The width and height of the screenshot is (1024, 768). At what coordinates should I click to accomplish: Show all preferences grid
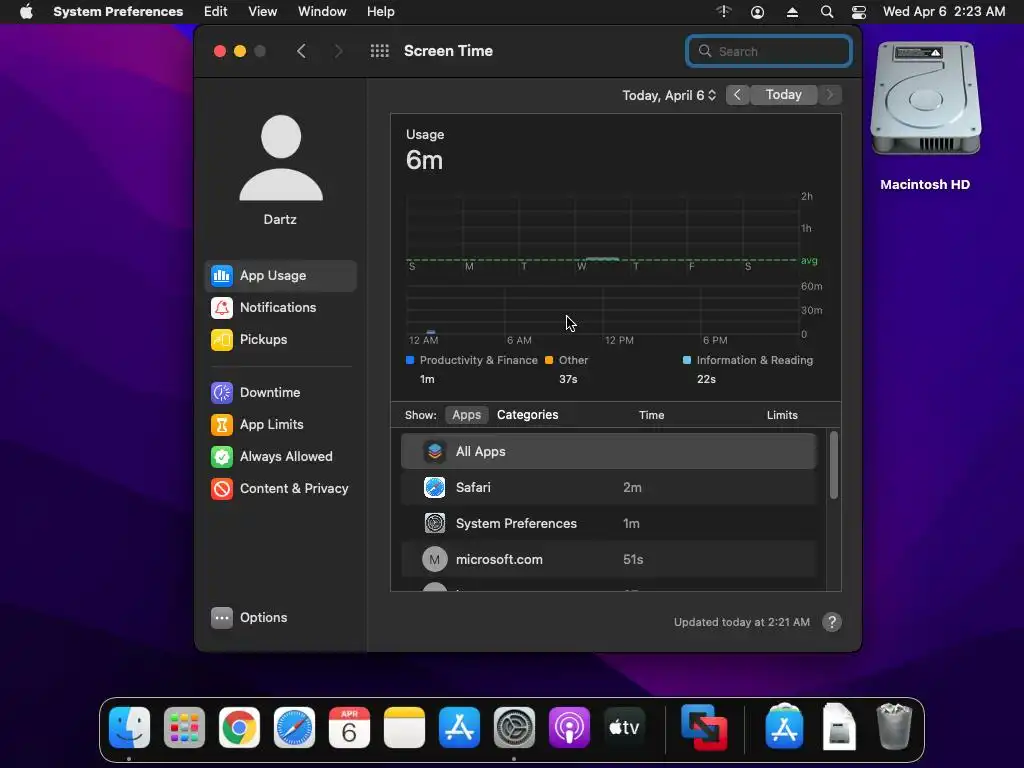379,51
